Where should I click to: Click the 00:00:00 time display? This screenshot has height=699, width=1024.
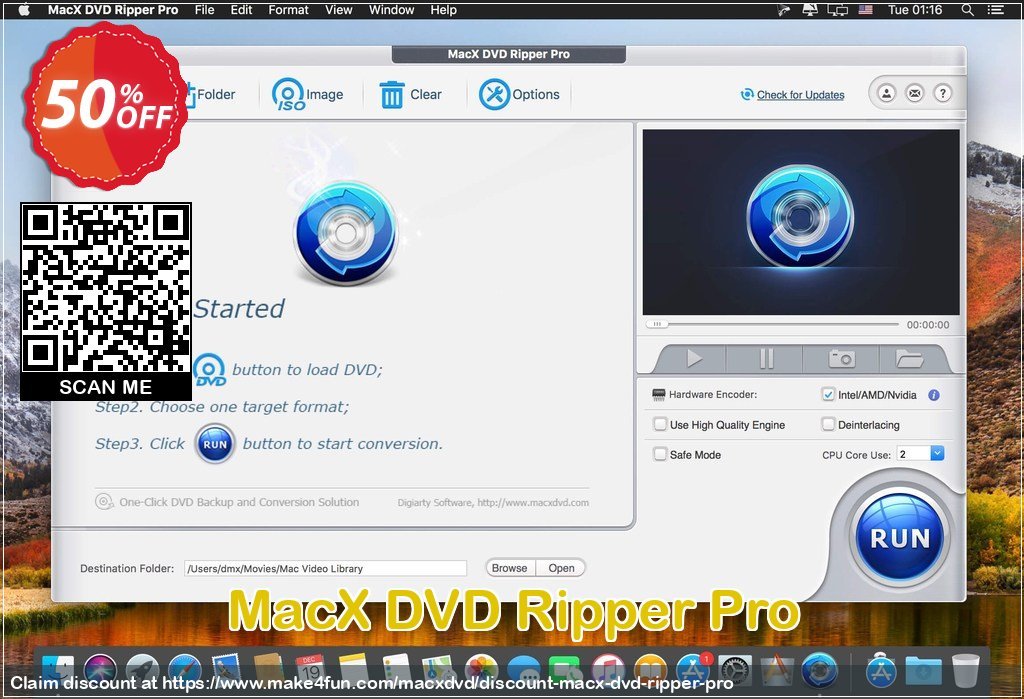pyautogui.click(x=927, y=325)
